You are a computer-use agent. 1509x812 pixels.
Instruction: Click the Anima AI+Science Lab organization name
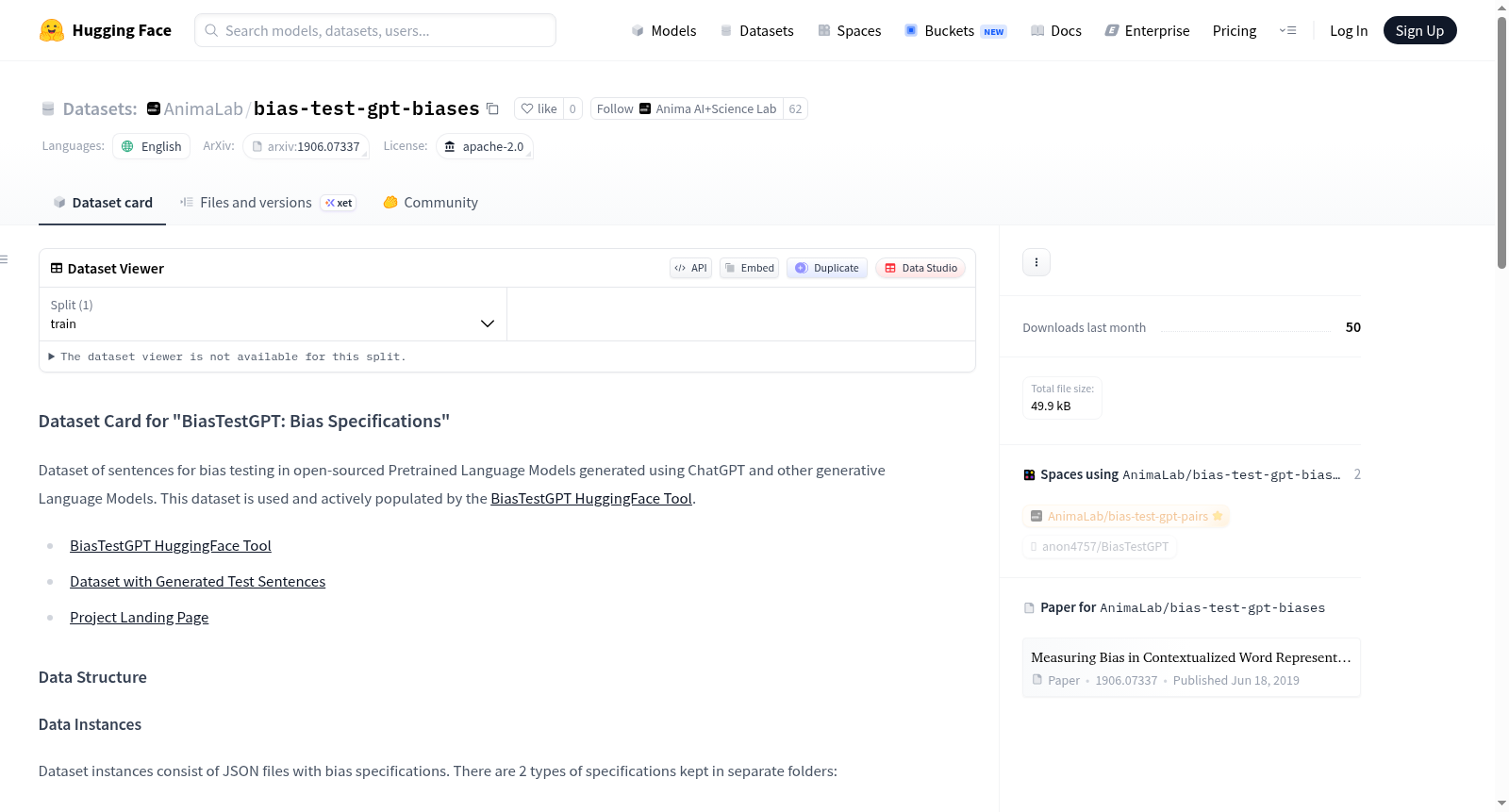[x=716, y=108]
